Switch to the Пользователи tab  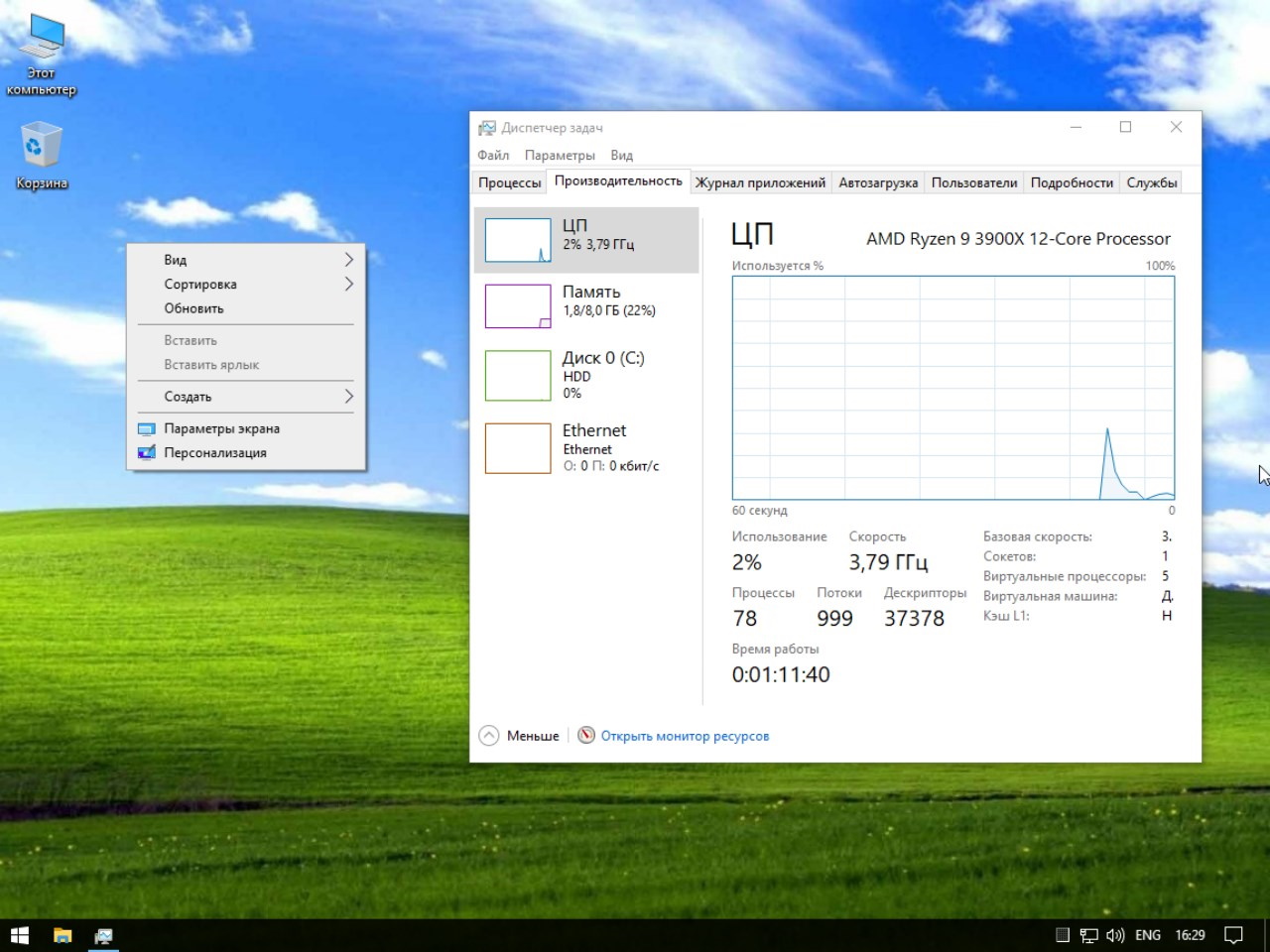coord(974,182)
